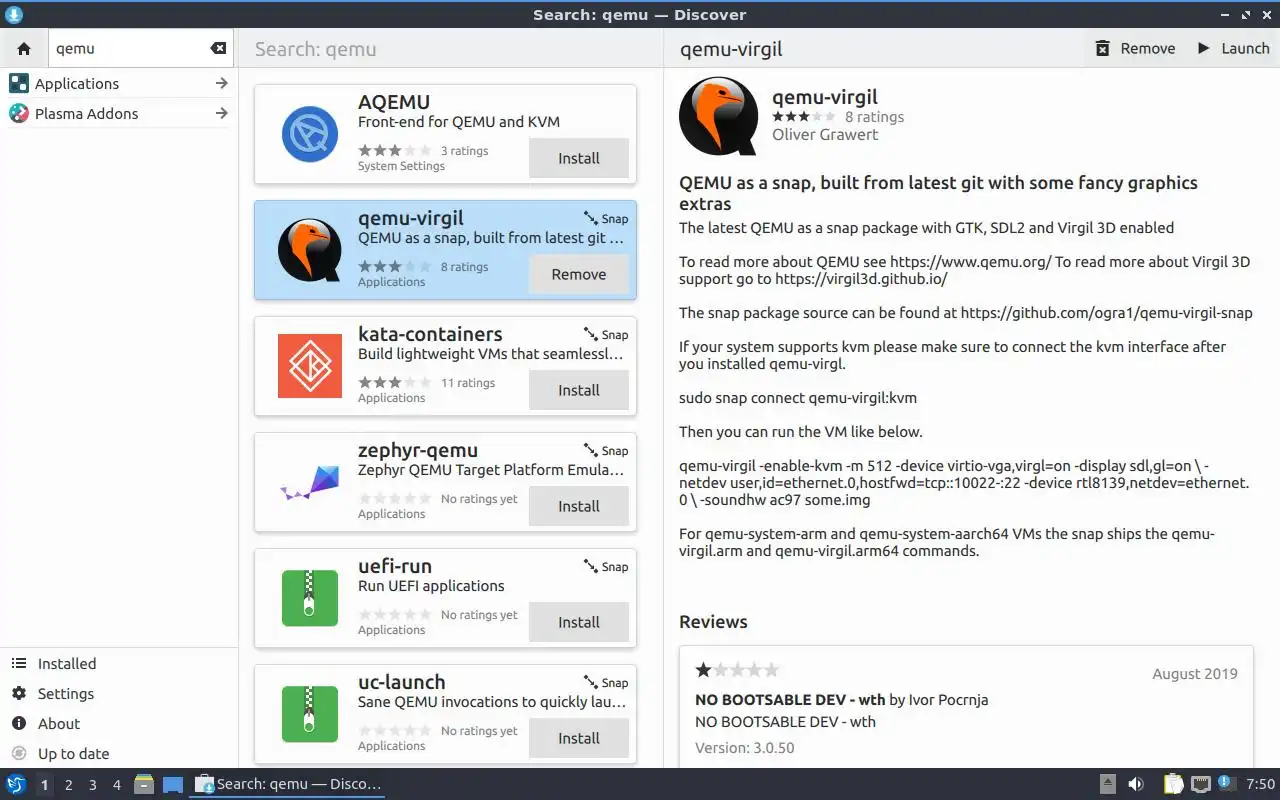Switch to virtual desktop 3

point(92,784)
